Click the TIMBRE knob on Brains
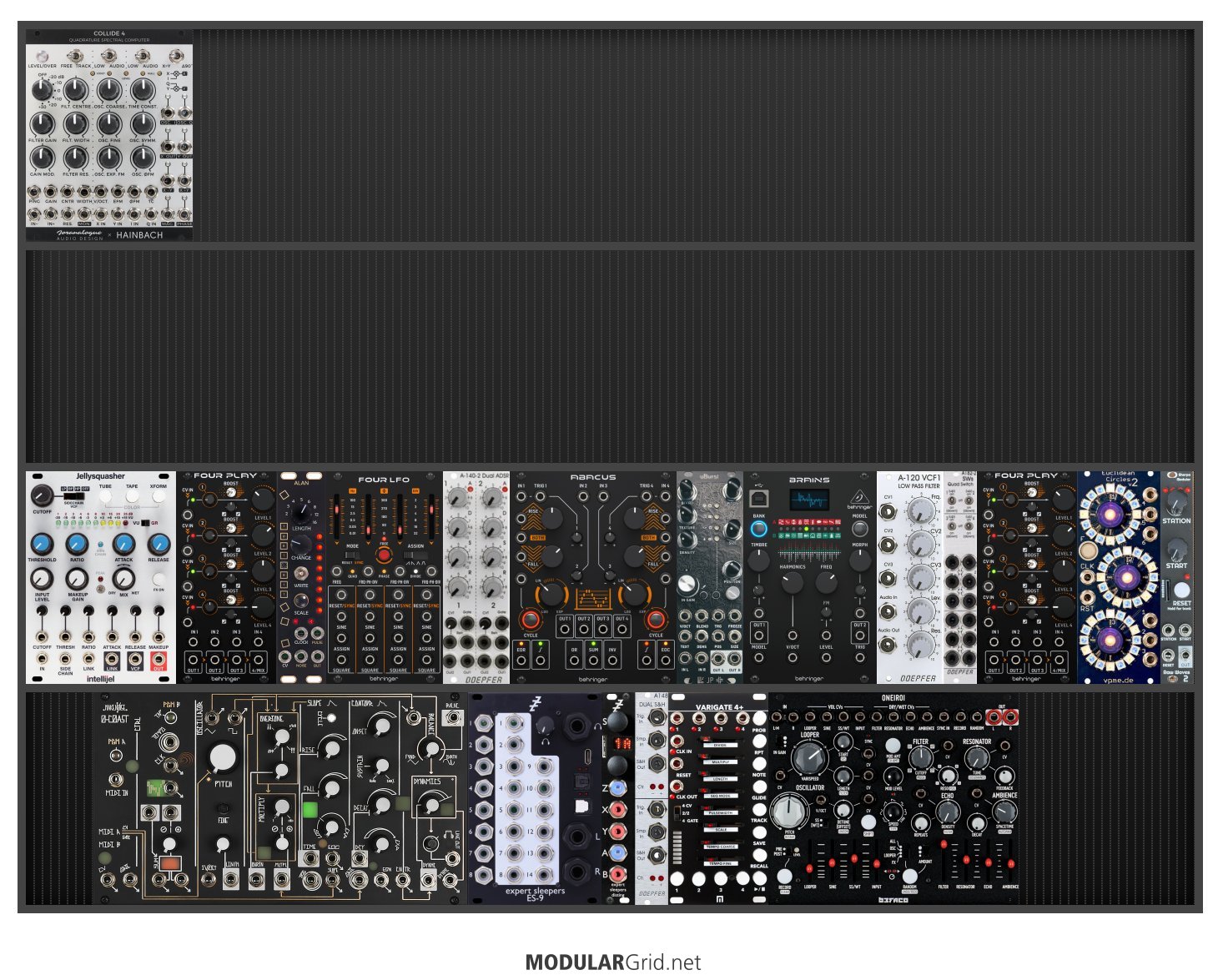 759,560
